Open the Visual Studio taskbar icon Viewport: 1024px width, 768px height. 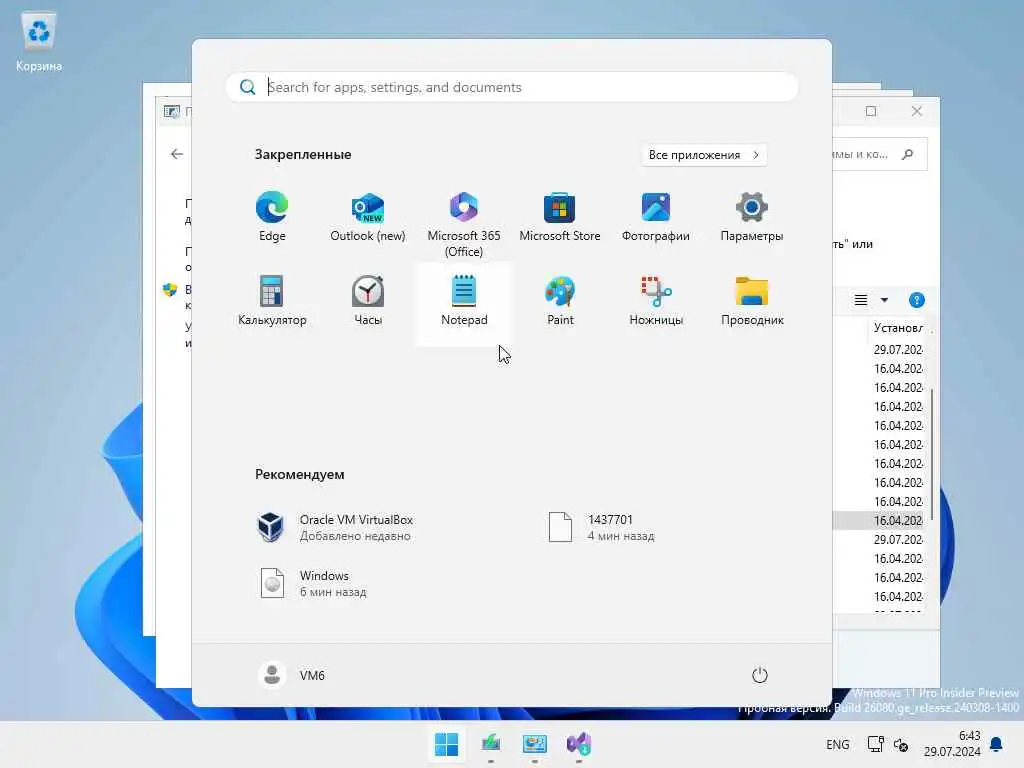[x=579, y=744]
